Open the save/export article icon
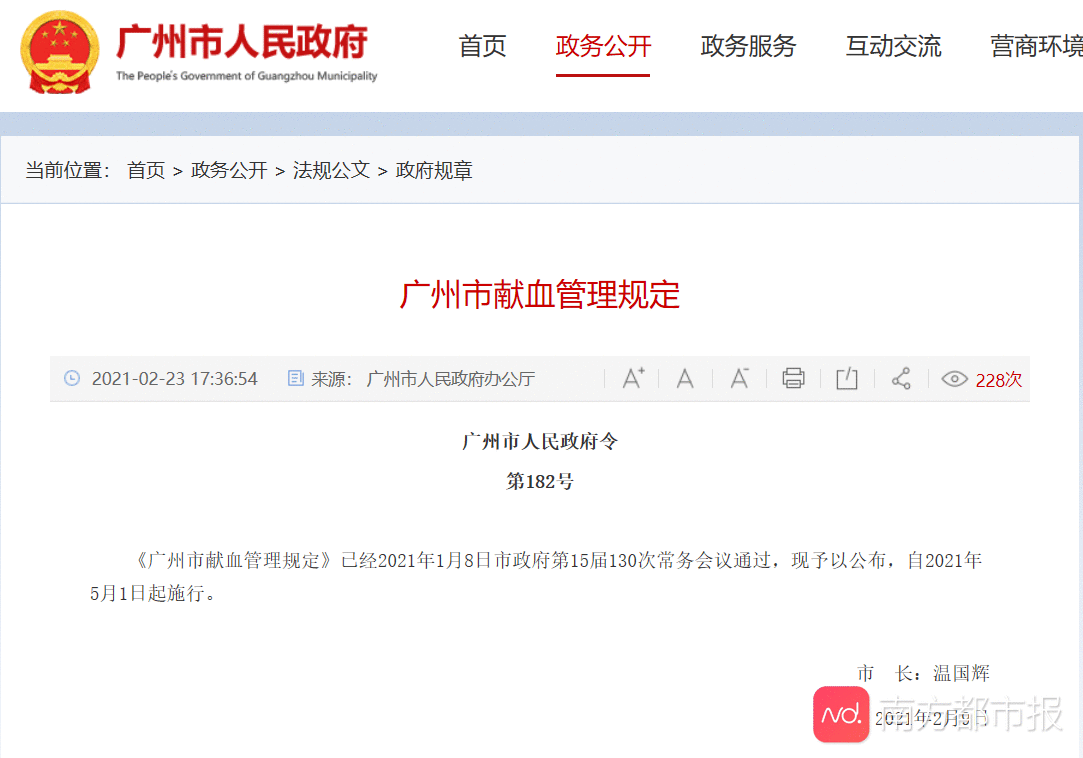1083x758 pixels. click(x=846, y=378)
